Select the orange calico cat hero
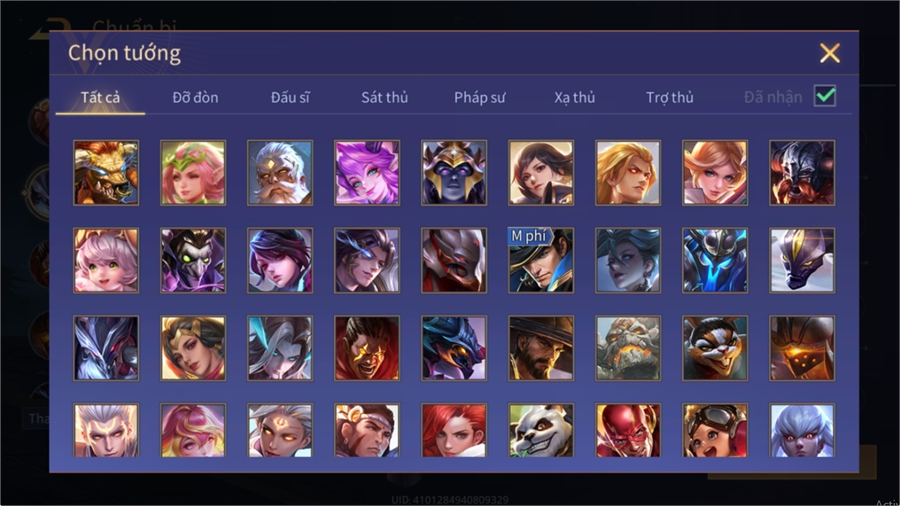Screen dimensions: 900x506 pyautogui.click(x=715, y=348)
